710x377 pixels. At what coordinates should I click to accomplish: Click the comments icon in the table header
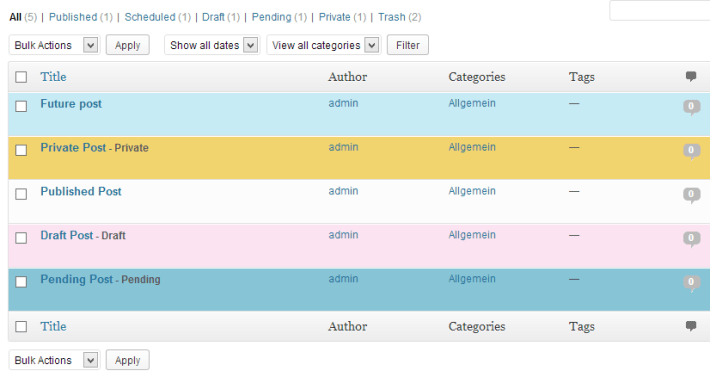691,76
